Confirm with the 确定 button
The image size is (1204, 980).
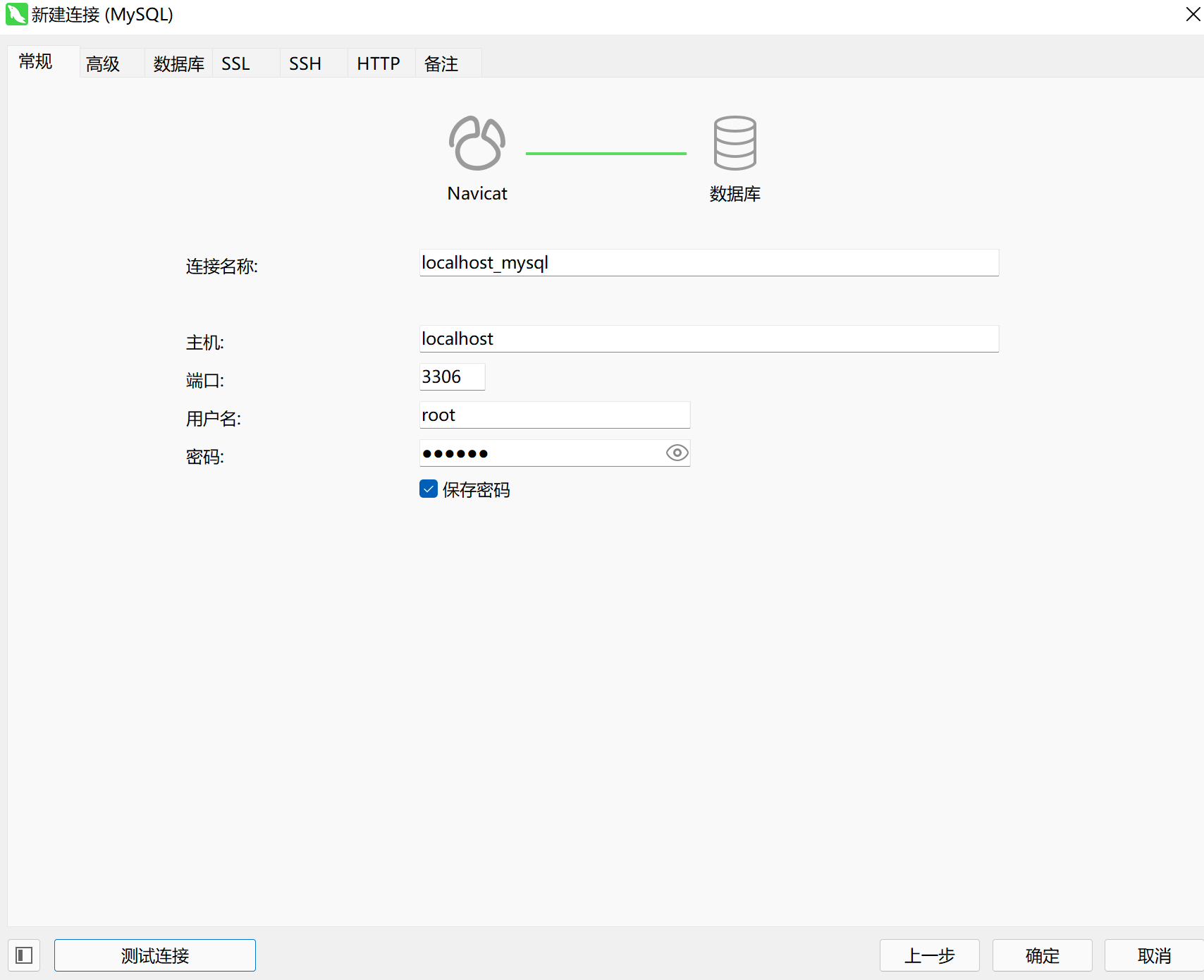1043,955
